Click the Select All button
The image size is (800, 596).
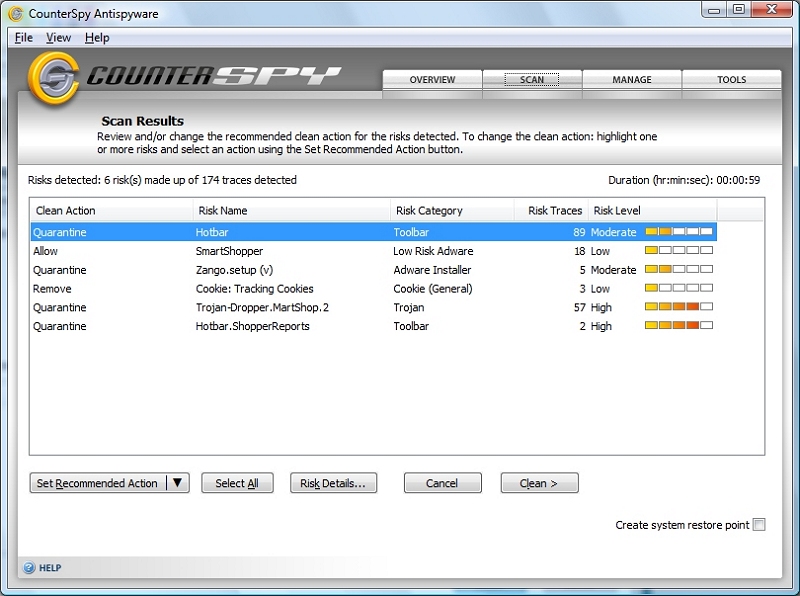coord(237,483)
